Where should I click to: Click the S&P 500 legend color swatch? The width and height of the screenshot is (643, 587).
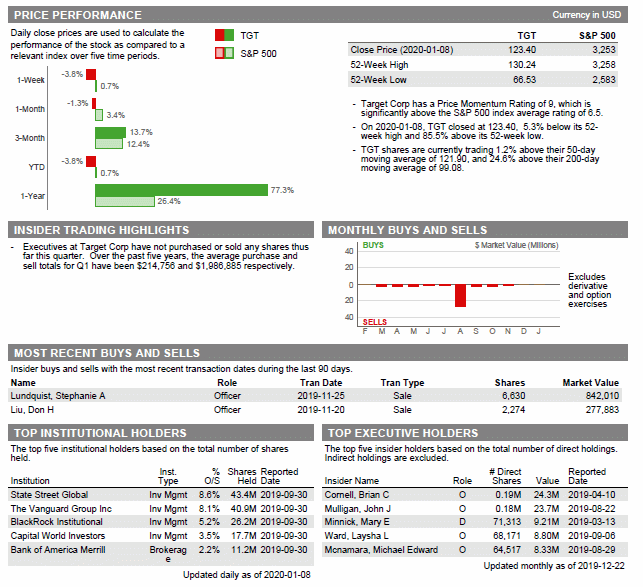pyautogui.click(x=224, y=53)
